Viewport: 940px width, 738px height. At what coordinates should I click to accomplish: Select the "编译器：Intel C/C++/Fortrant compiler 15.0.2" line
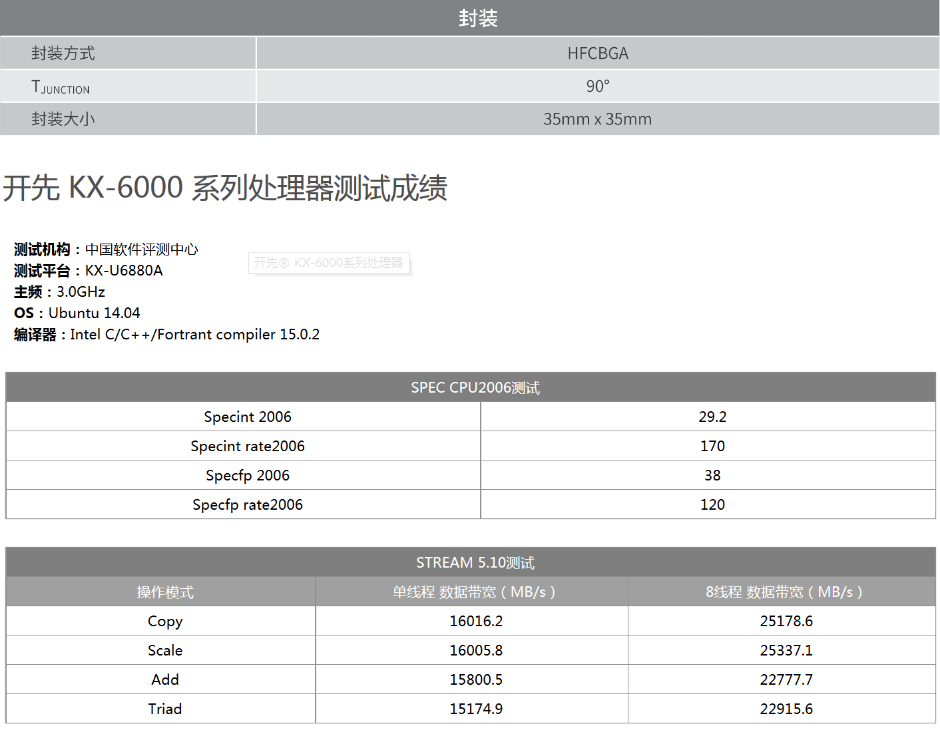coord(167,335)
